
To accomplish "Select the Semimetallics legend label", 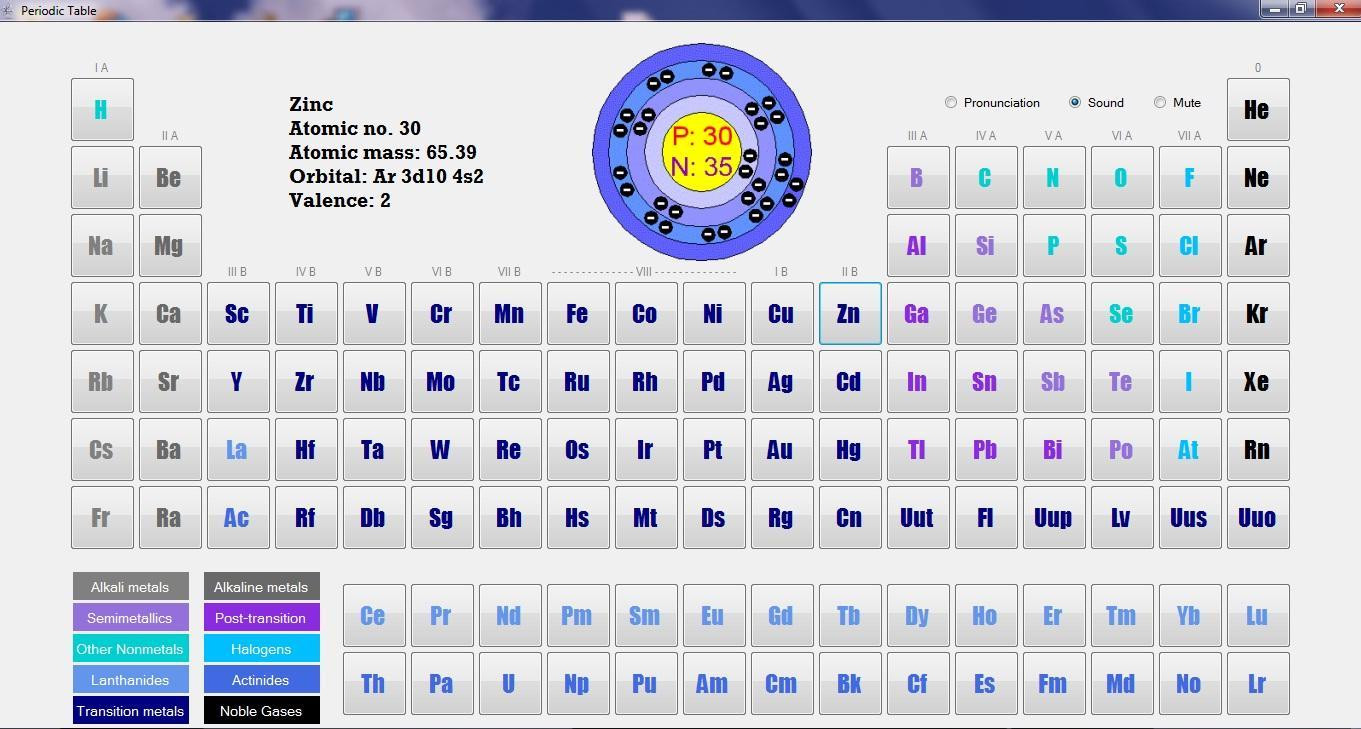I will pos(130,618).
